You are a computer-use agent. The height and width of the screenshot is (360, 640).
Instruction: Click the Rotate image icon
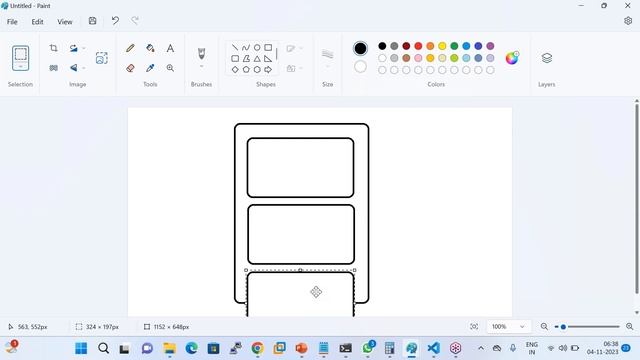[73, 48]
